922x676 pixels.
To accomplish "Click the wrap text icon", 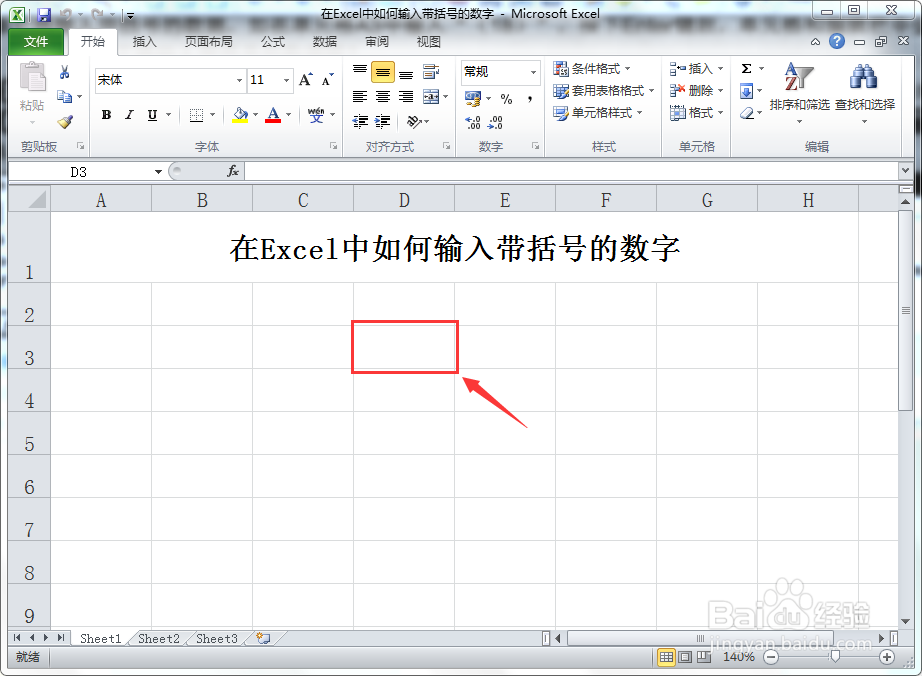I will [431, 72].
